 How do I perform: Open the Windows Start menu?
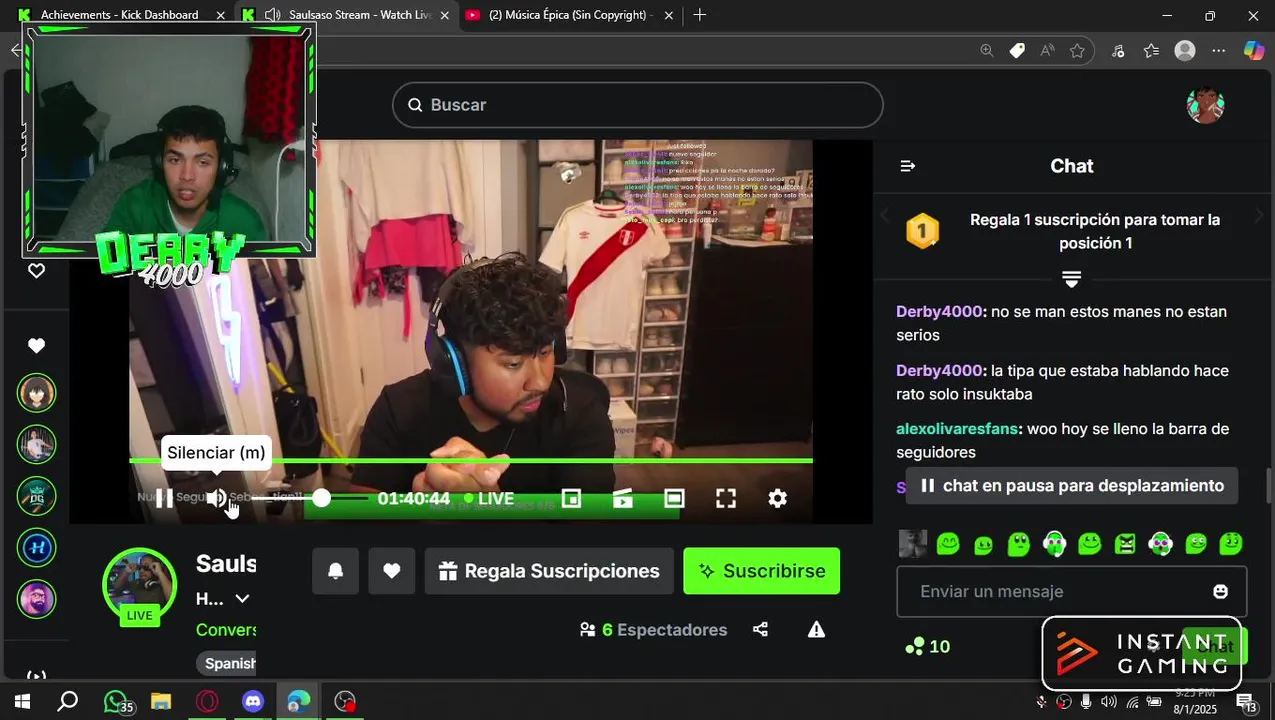click(22, 701)
